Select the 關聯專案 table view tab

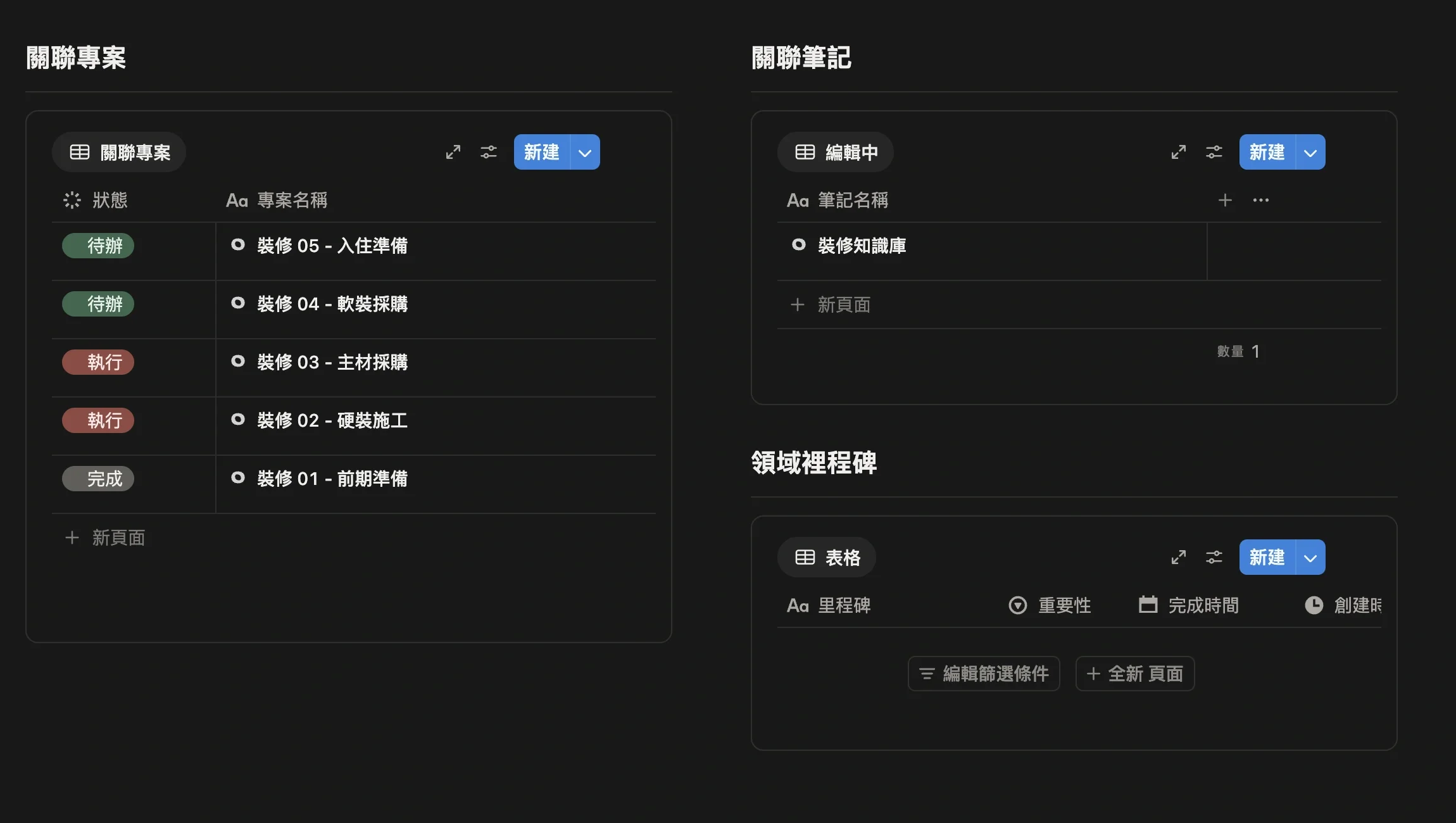click(x=119, y=152)
